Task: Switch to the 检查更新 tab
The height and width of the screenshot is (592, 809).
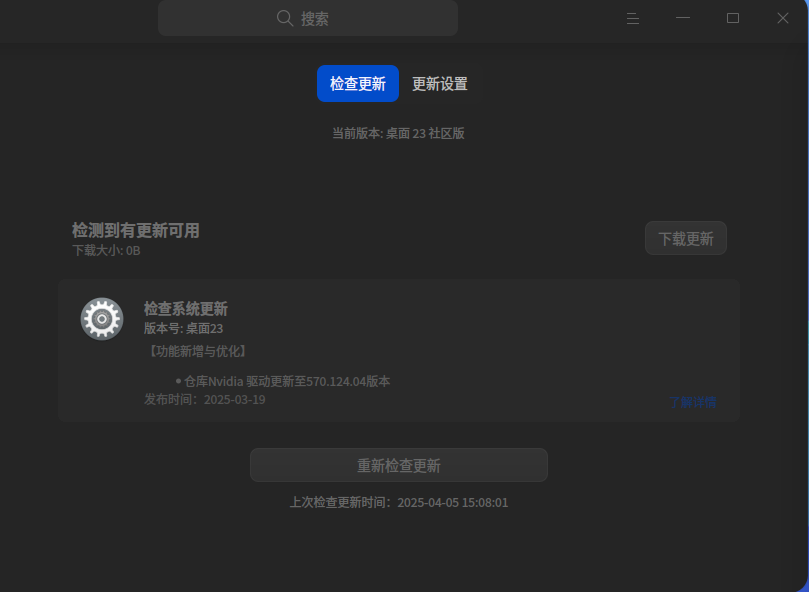Action: (x=358, y=84)
